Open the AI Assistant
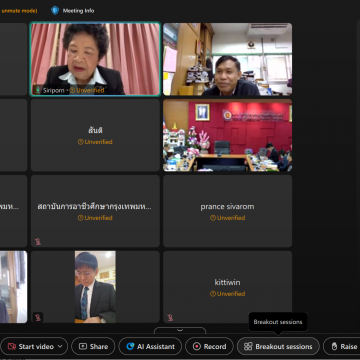 coord(150,346)
